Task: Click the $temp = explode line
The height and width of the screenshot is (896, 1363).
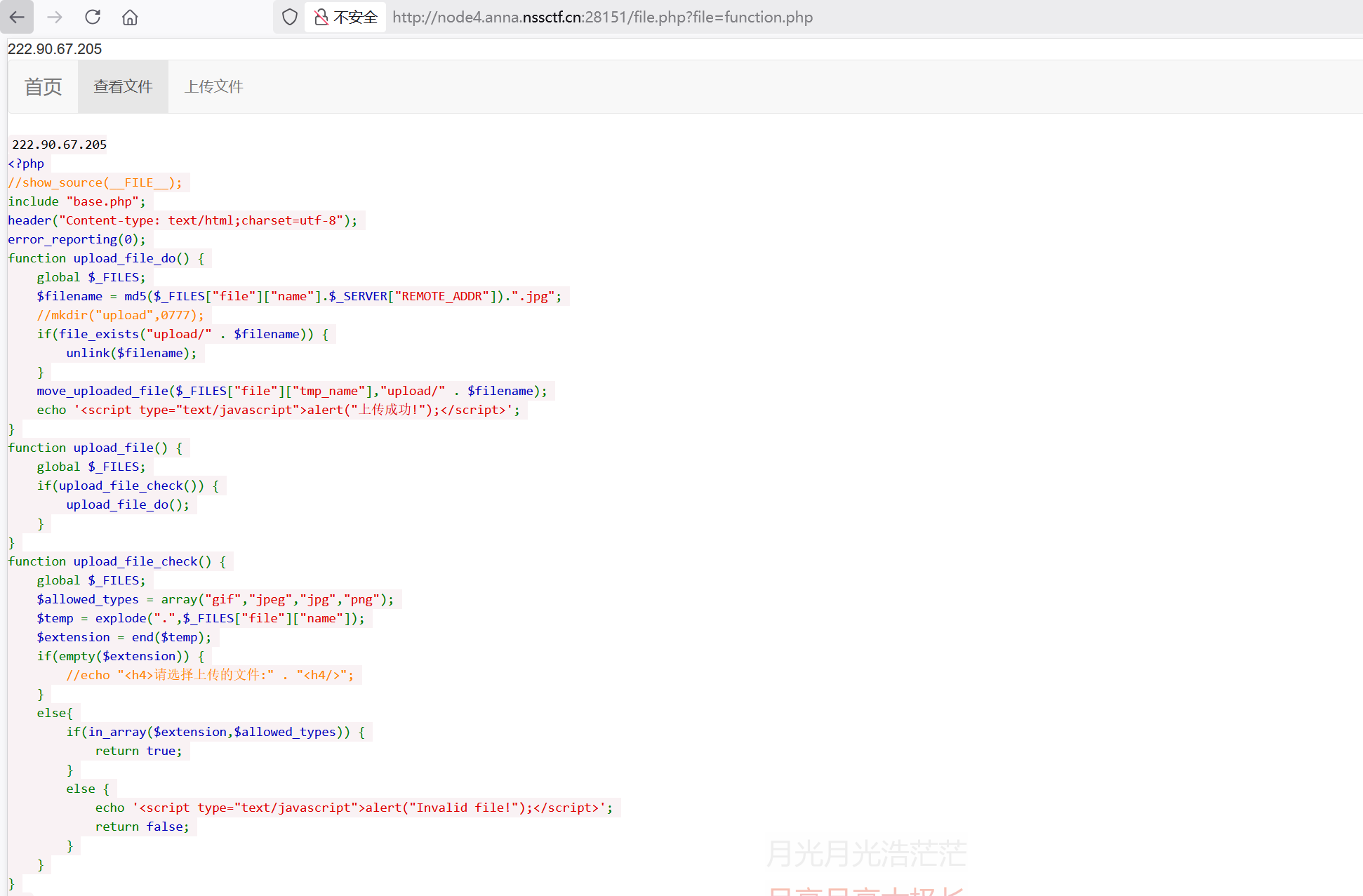Action: click(x=201, y=618)
